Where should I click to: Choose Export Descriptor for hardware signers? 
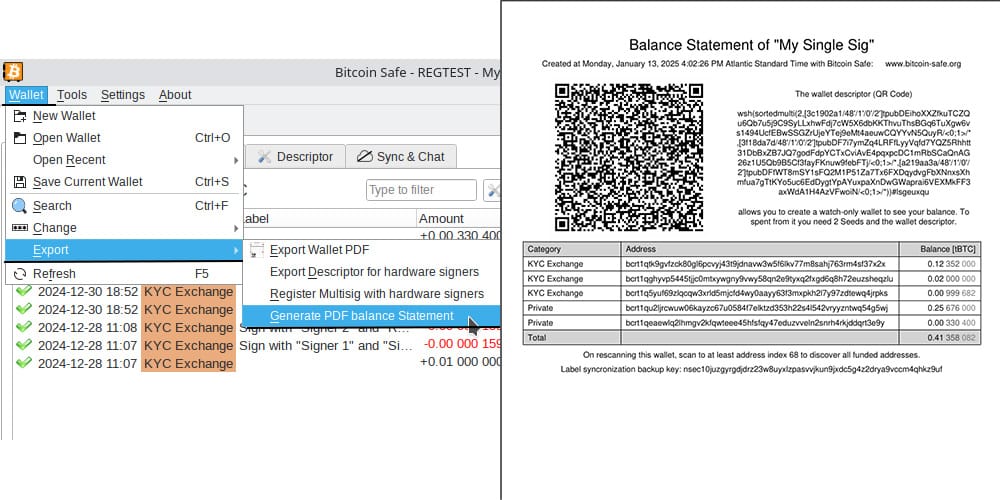(x=372, y=272)
